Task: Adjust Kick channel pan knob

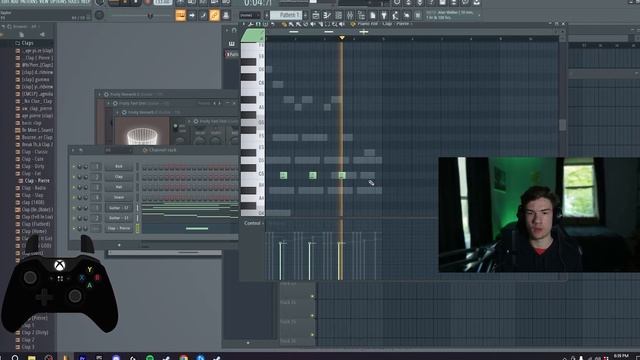Action: tap(80, 167)
